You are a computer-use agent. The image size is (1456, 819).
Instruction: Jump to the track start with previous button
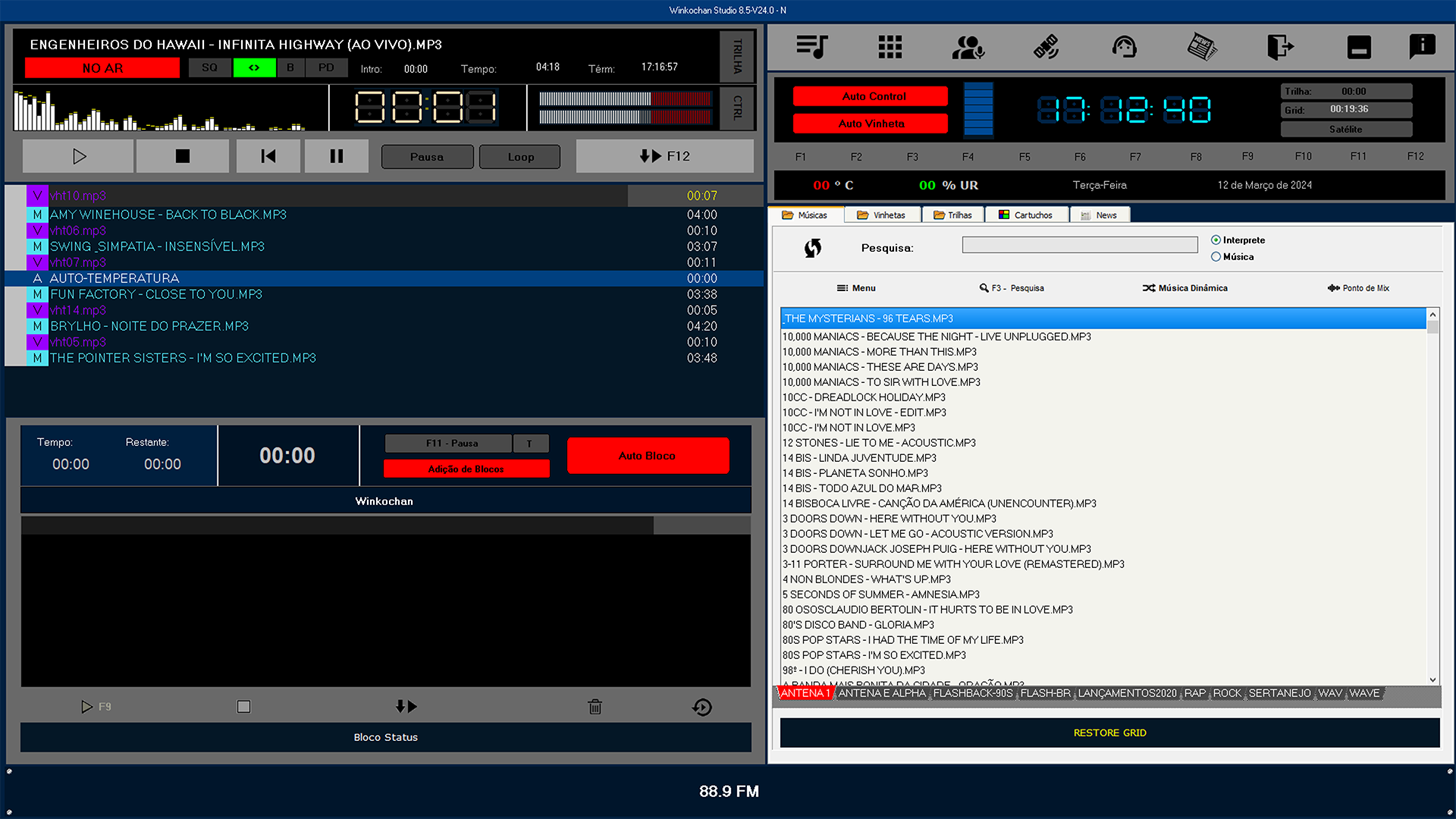[x=268, y=156]
